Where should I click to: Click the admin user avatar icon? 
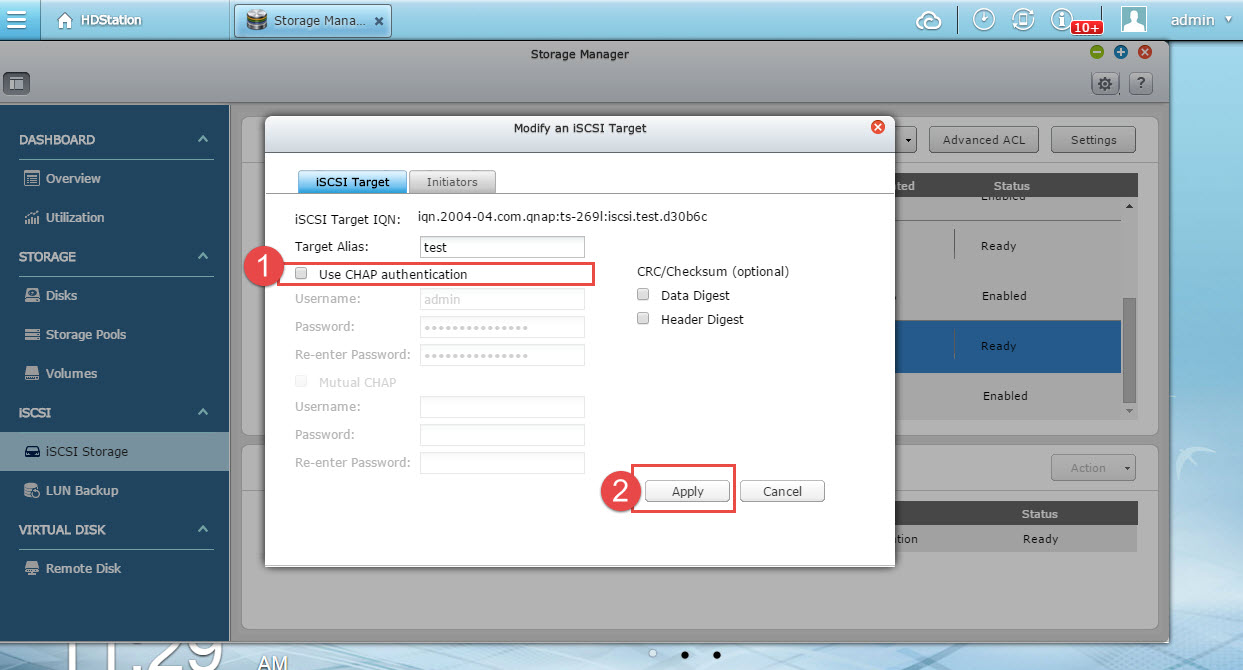[x=1134, y=19]
